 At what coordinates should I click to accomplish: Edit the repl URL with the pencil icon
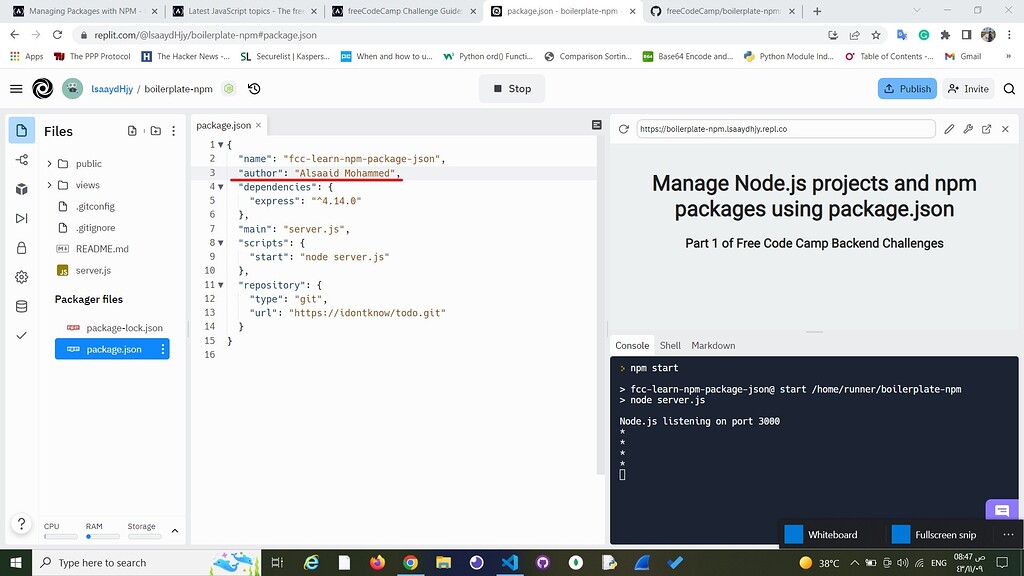(948, 129)
